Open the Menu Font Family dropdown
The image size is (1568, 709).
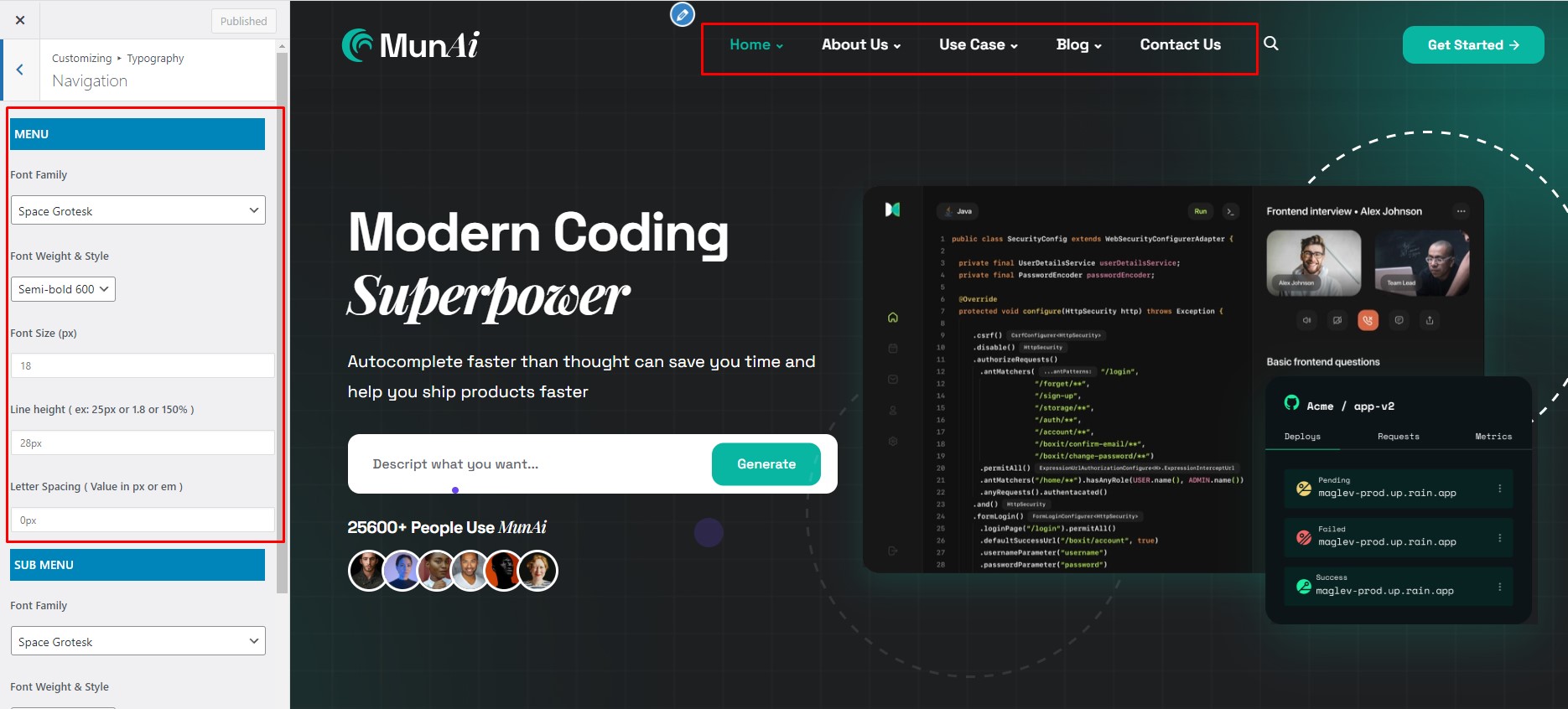138,210
